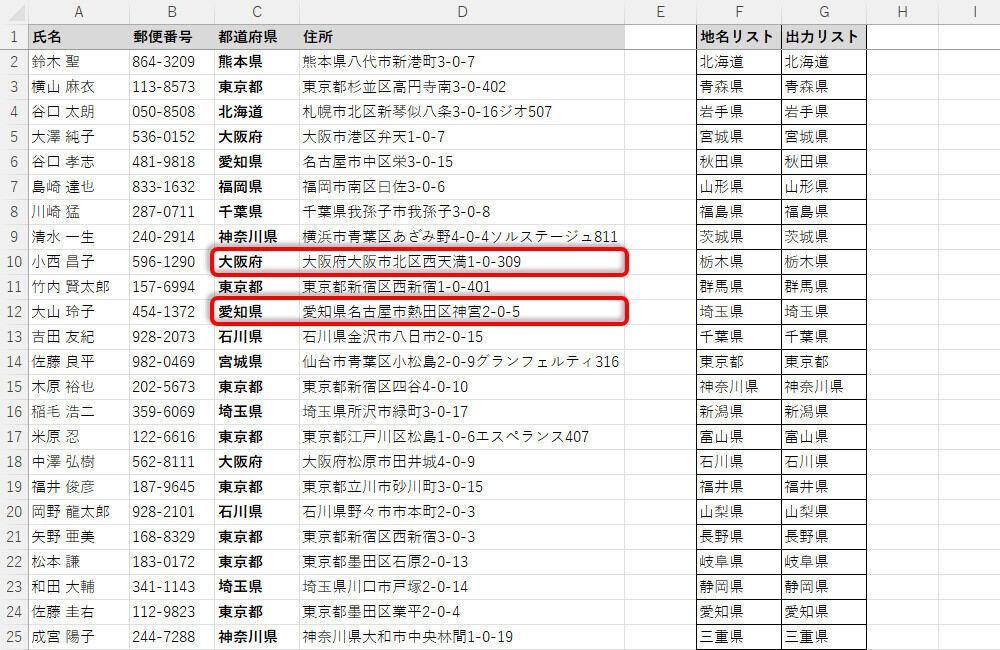Select the name cell 成宮 陽子

point(79,637)
